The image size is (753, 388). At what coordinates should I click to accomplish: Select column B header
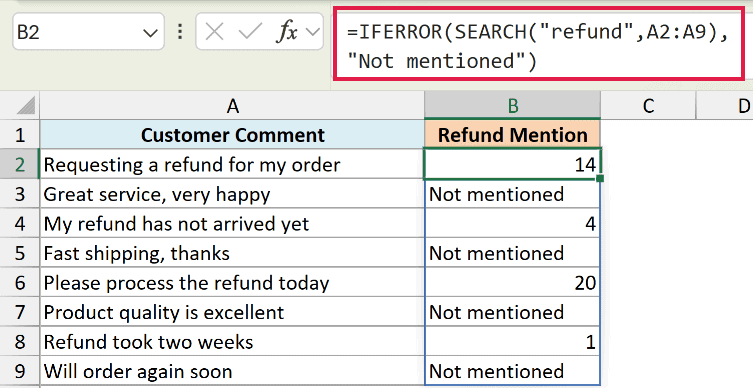click(512, 106)
